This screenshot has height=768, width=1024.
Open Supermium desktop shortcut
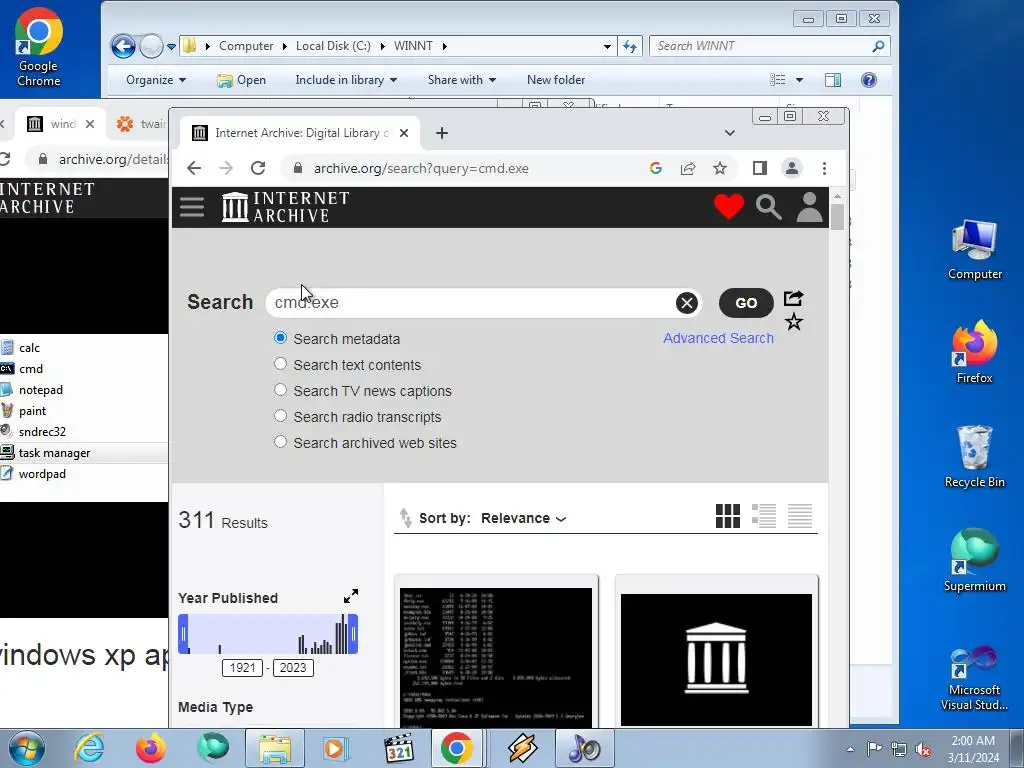click(974, 560)
